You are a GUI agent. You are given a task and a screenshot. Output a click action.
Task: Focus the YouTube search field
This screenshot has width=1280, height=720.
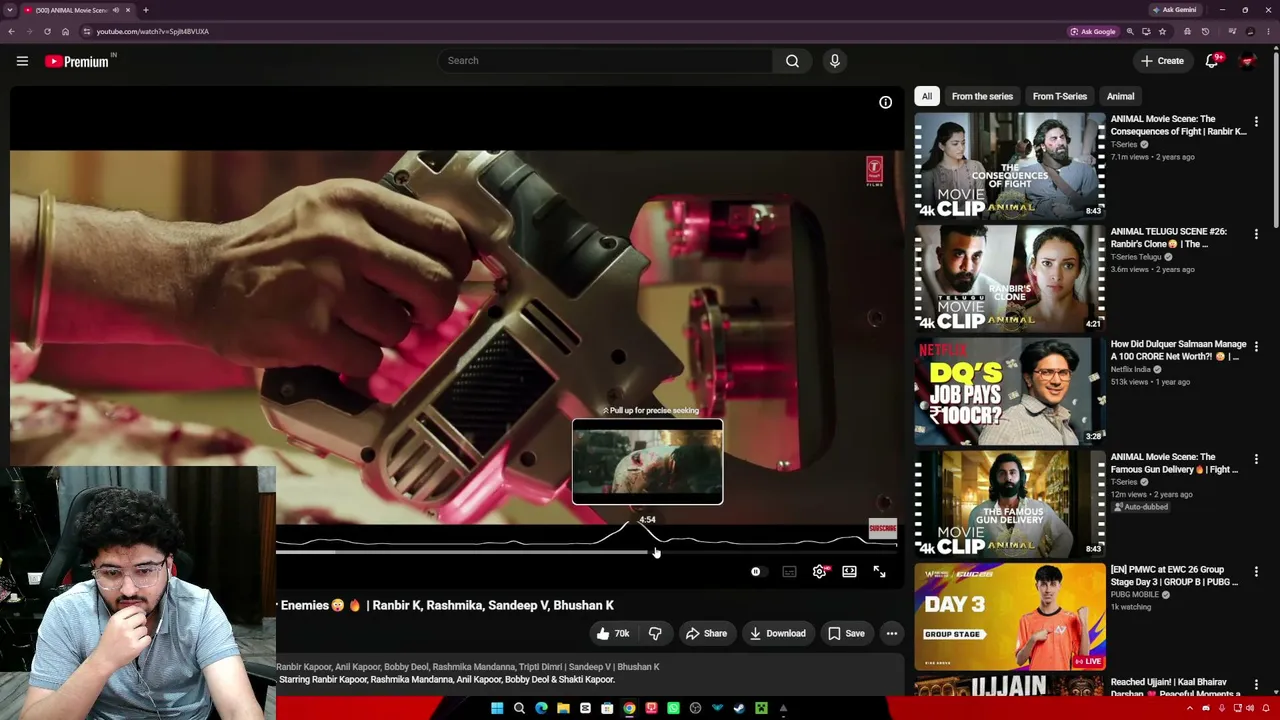[605, 61]
